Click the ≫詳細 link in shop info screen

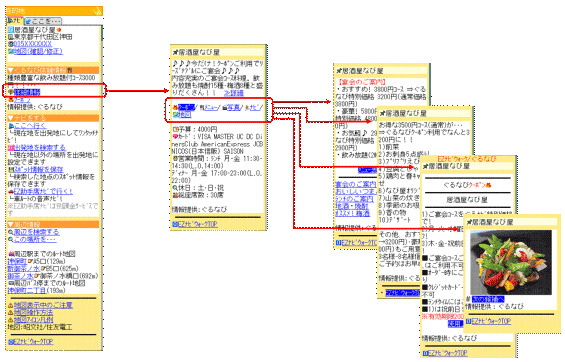pos(233,93)
